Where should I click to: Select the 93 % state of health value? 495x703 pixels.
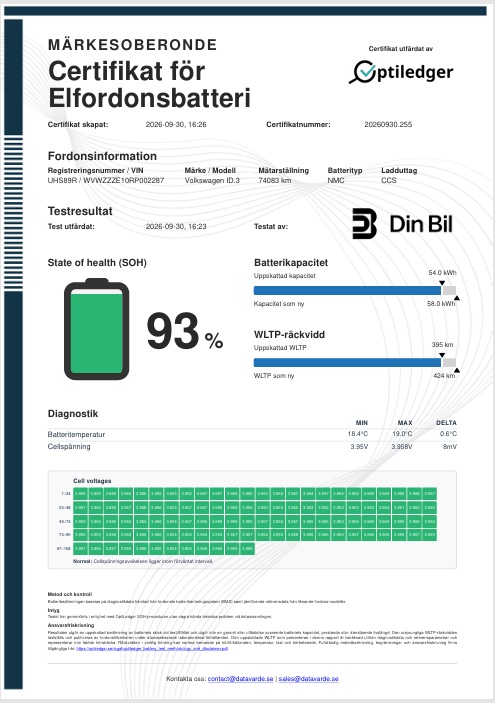click(185, 331)
